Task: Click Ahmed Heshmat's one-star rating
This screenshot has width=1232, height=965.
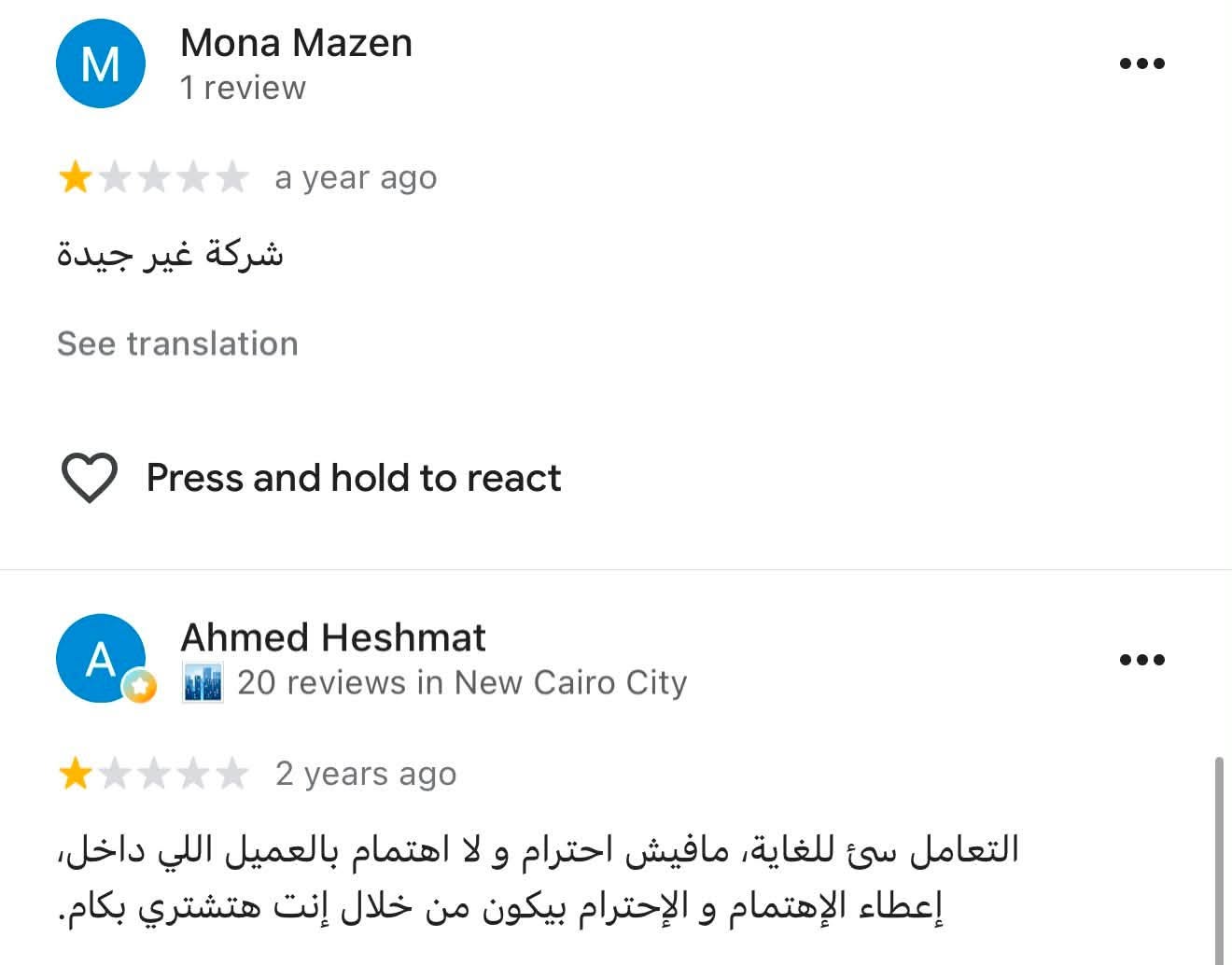Action: (153, 774)
